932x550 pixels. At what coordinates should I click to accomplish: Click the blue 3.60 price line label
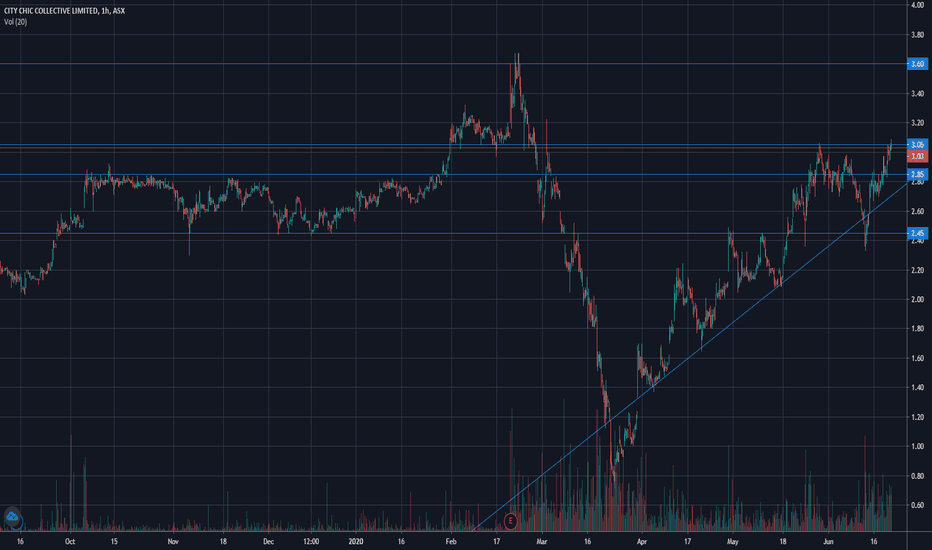point(917,64)
